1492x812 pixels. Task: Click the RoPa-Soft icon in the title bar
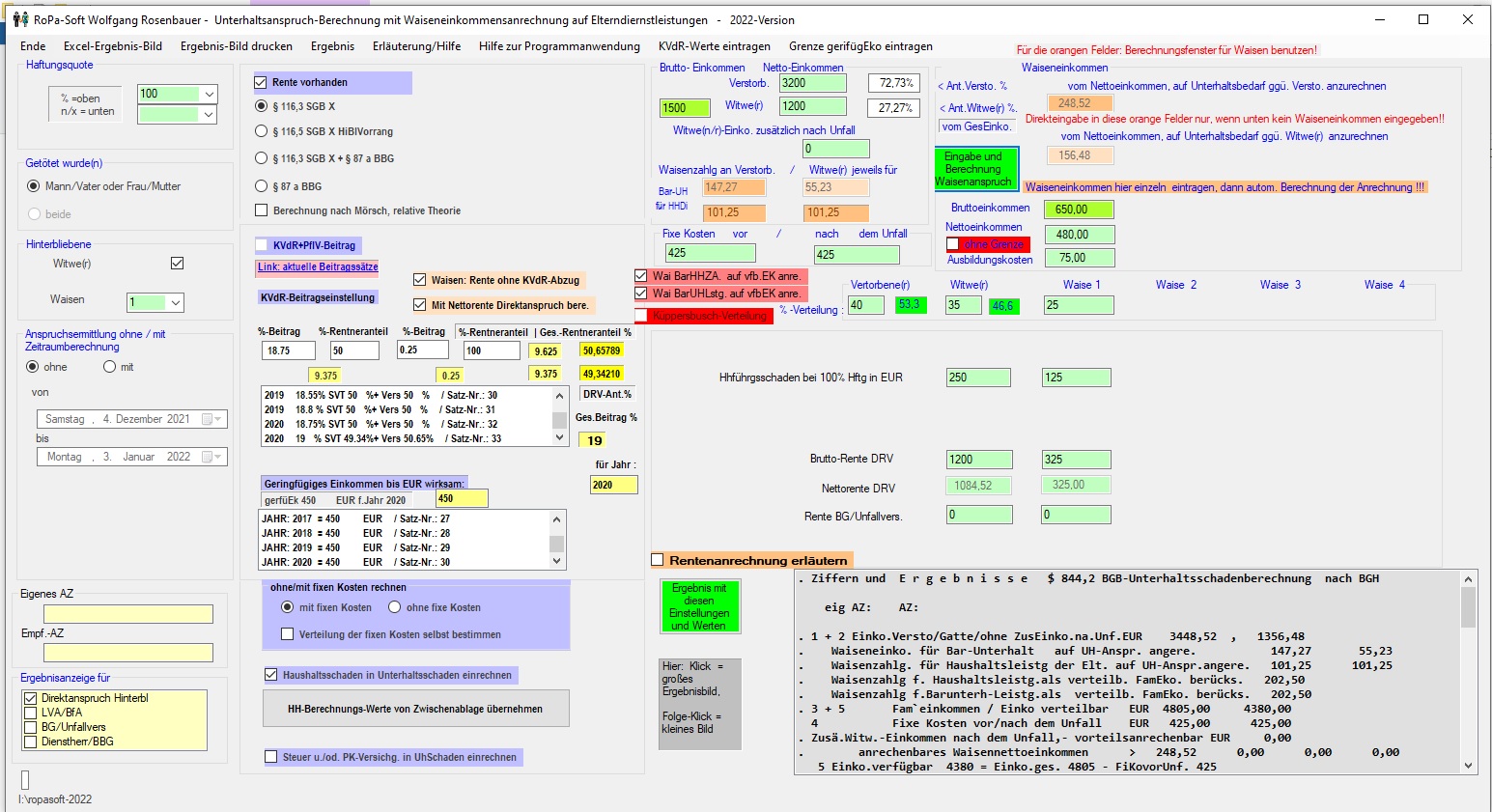[x=20, y=19]
